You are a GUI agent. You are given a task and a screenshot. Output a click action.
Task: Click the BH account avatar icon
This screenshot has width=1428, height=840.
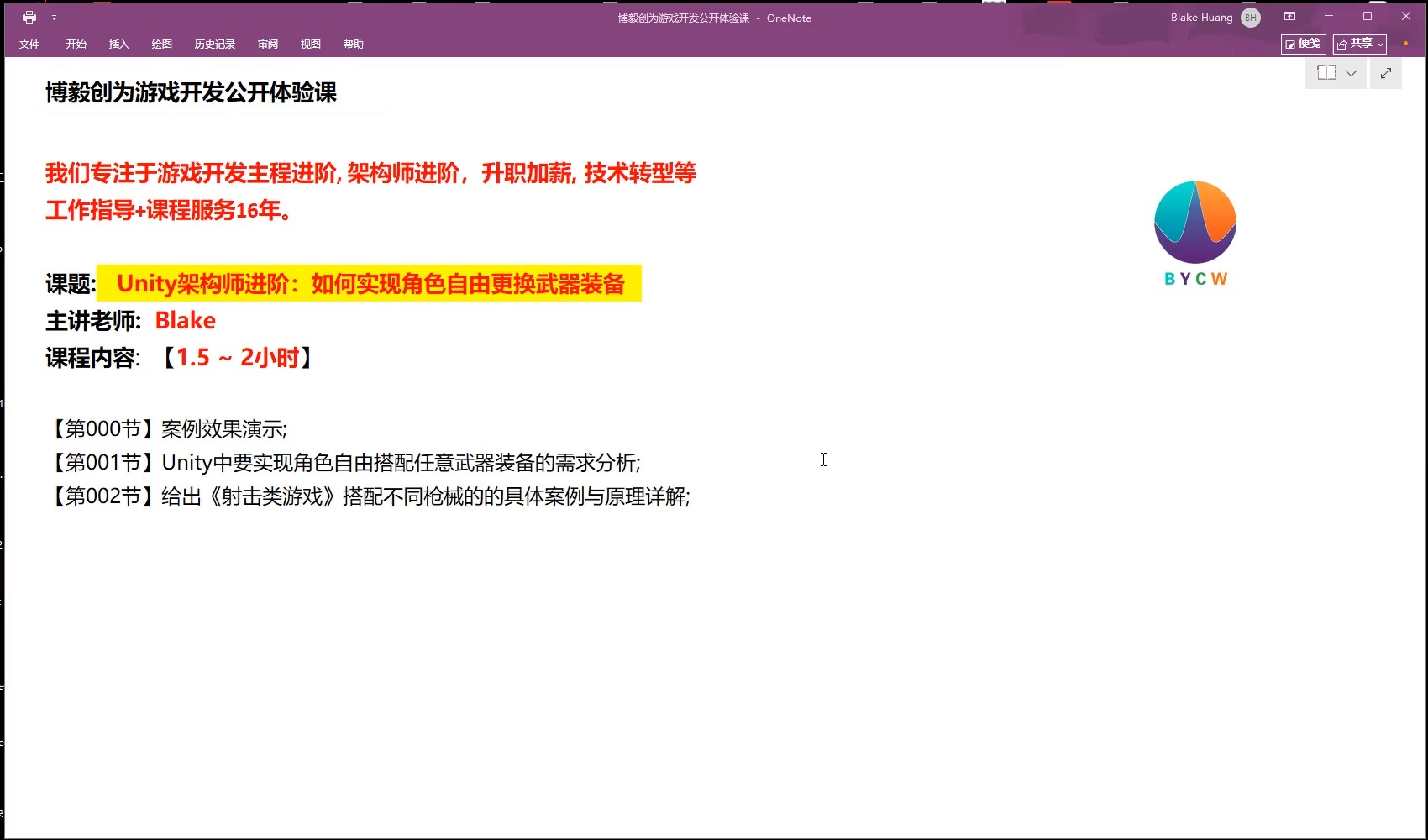(x=1249, y=17)
